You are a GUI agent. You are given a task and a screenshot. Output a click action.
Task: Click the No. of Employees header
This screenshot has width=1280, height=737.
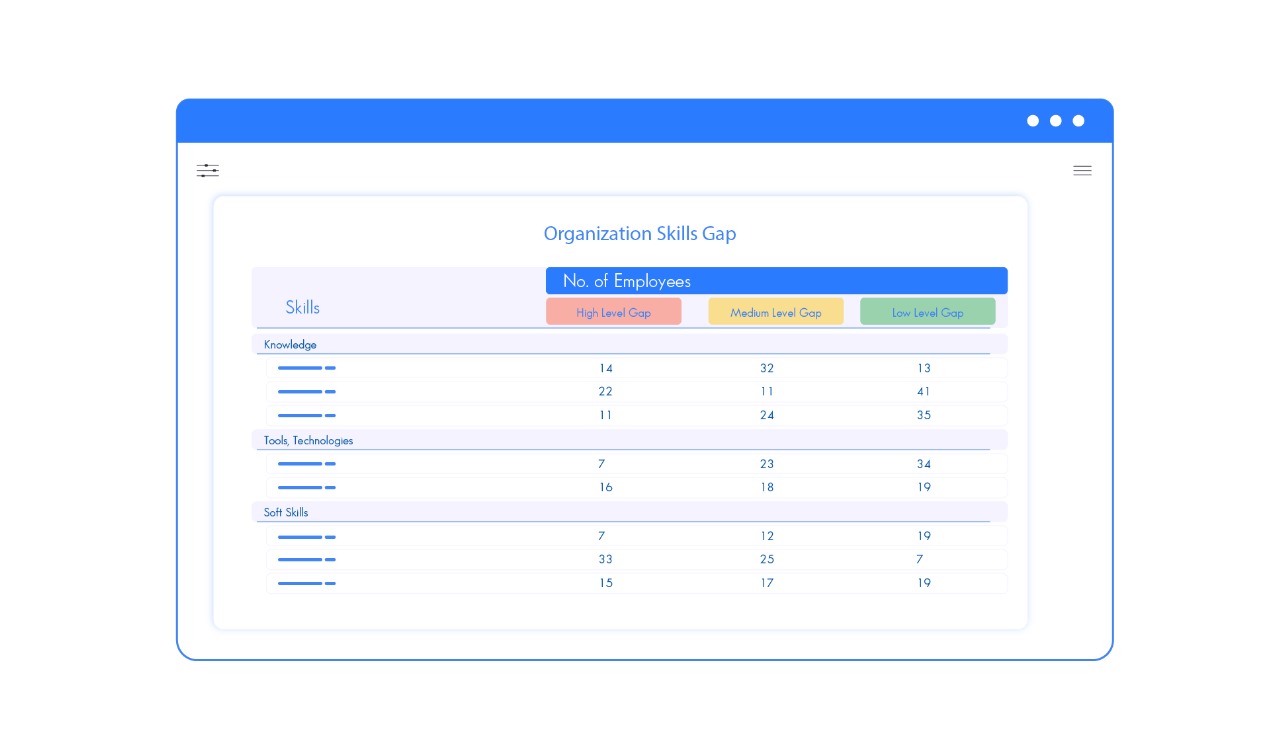point(776,281)
